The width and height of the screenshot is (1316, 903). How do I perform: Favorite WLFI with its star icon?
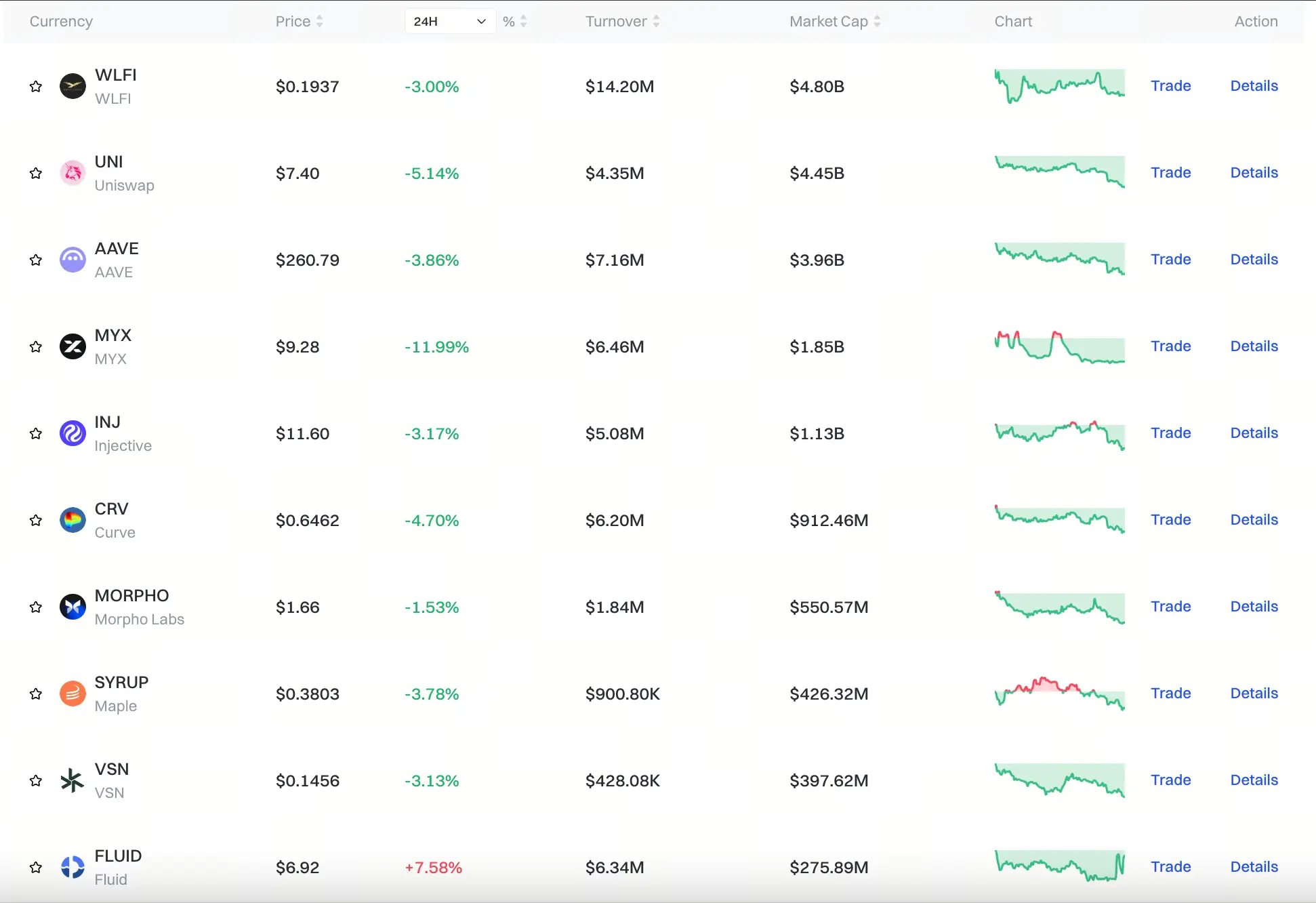[36, 86]
